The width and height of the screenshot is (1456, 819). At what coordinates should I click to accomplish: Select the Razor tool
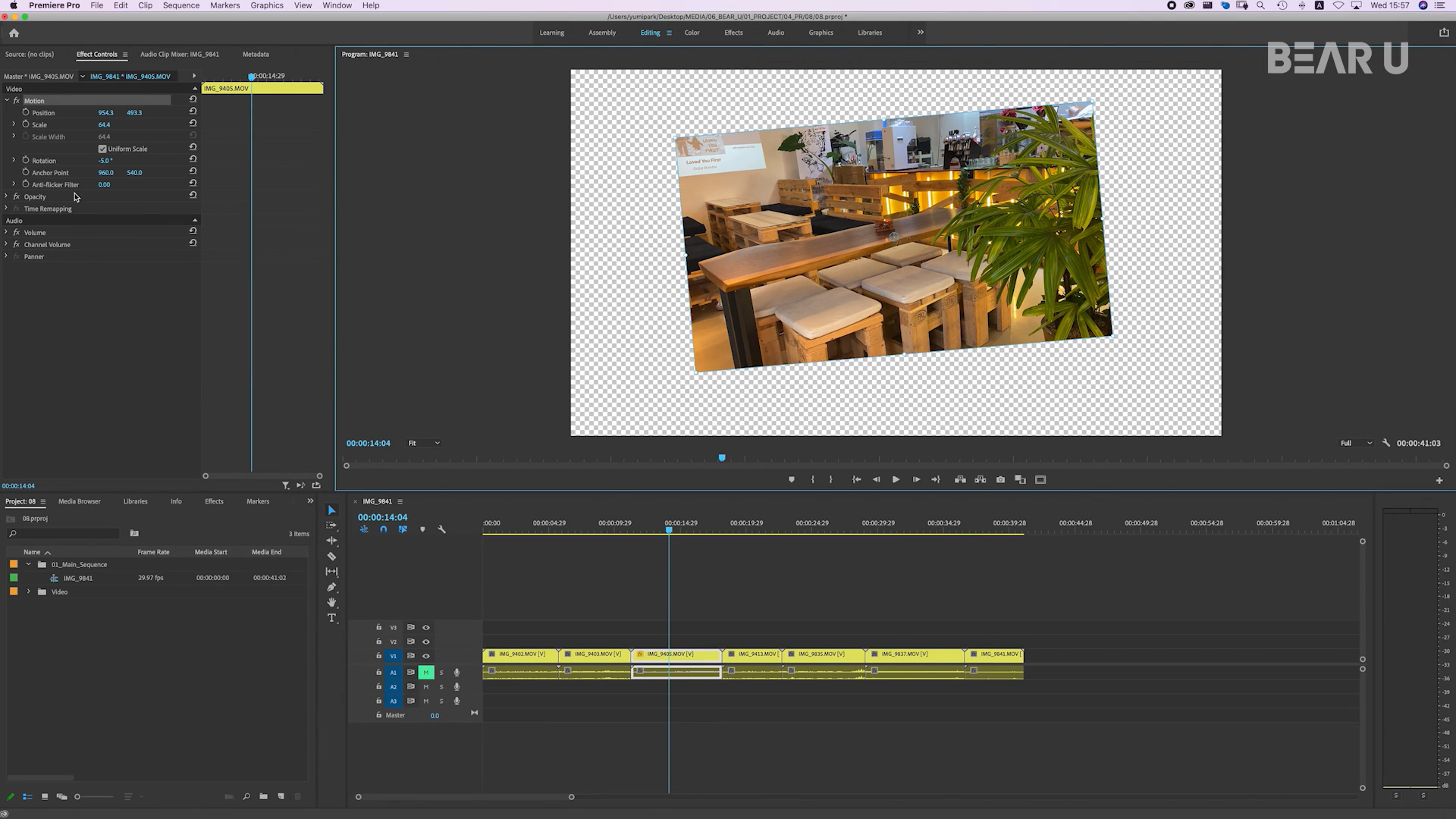[x=331, y=557]
